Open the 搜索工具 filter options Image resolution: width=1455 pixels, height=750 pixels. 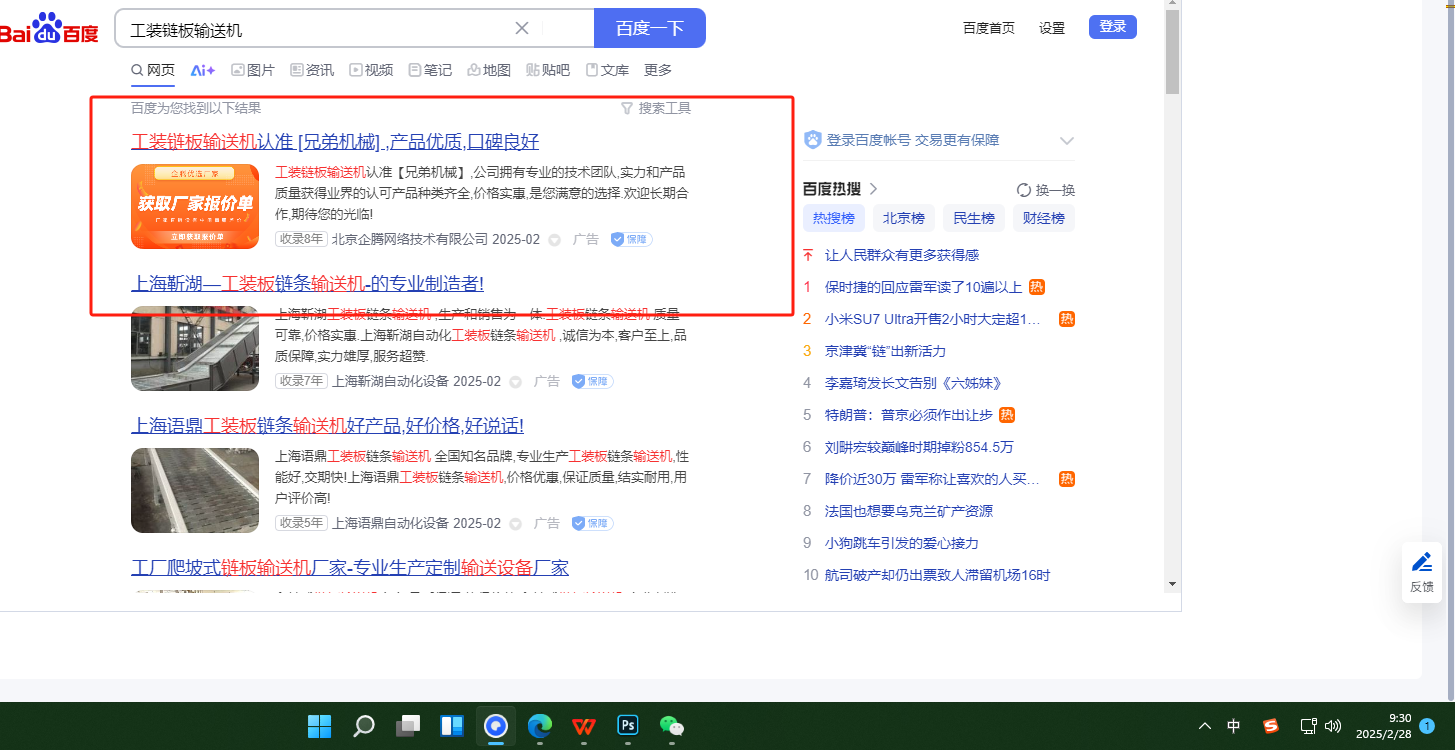656,108
